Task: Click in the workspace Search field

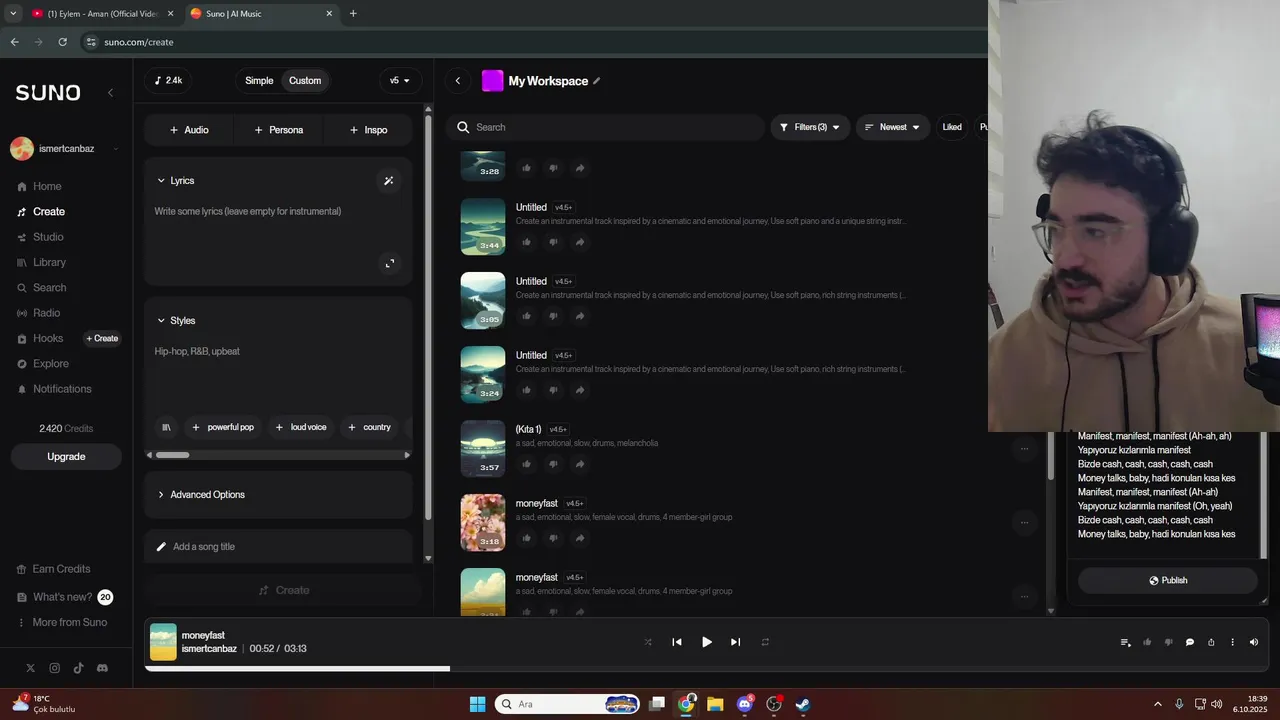Action: (606, 127)
